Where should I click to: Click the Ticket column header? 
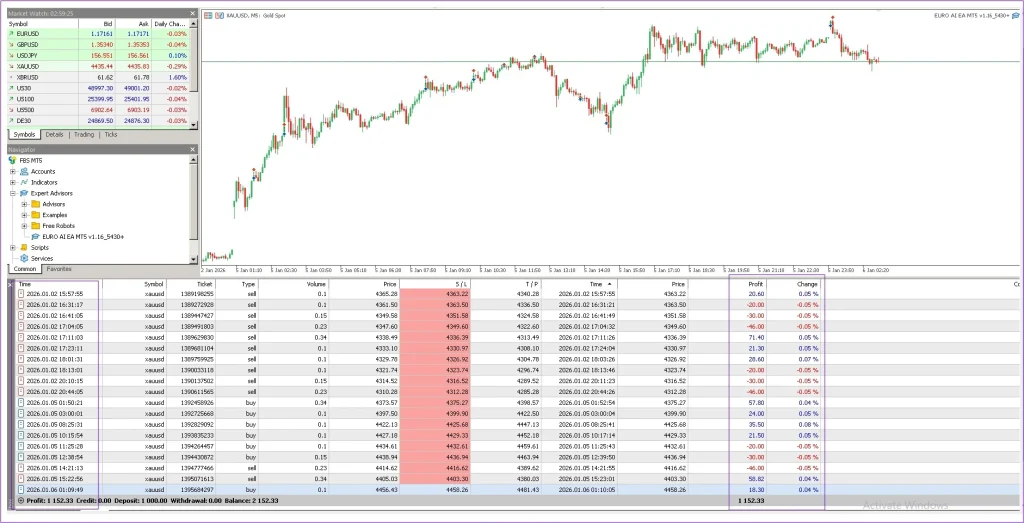click(218, 284)
